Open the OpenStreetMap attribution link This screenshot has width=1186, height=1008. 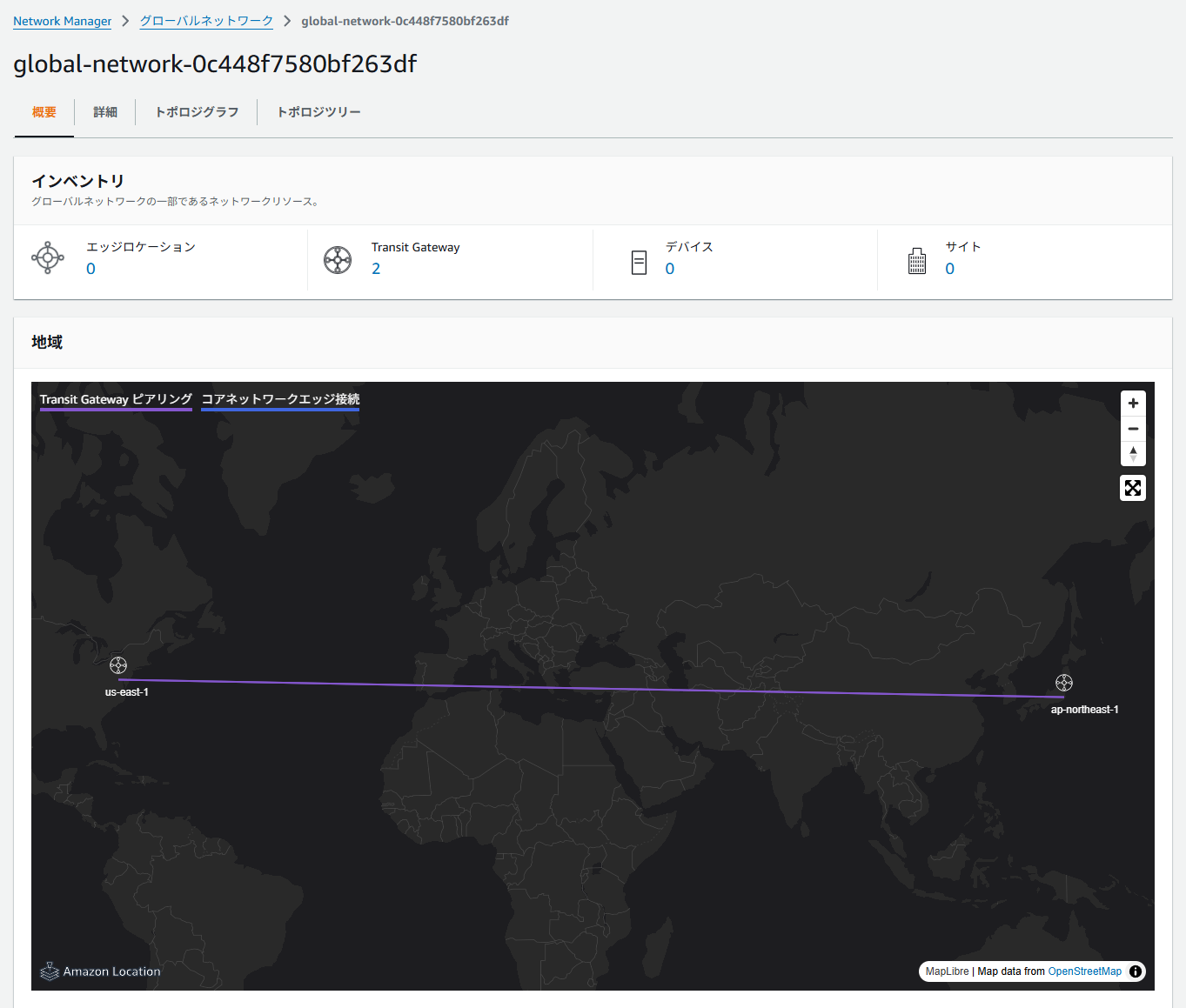pos(1085,971)
